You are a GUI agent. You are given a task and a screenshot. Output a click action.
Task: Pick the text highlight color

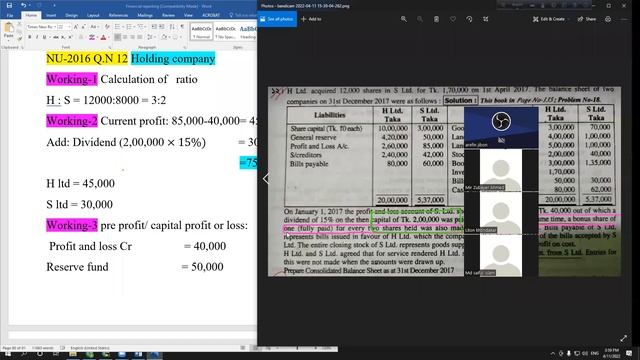pyautogui.click(x=91, y=37)
